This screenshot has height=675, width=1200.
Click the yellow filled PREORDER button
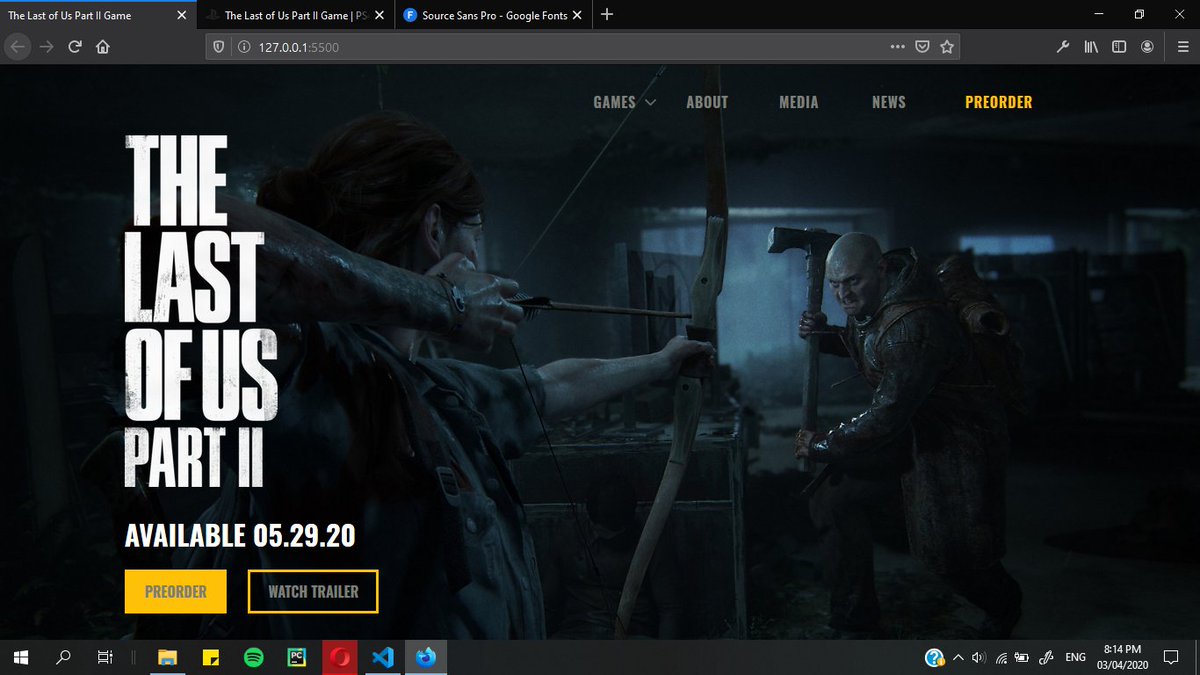176,591
